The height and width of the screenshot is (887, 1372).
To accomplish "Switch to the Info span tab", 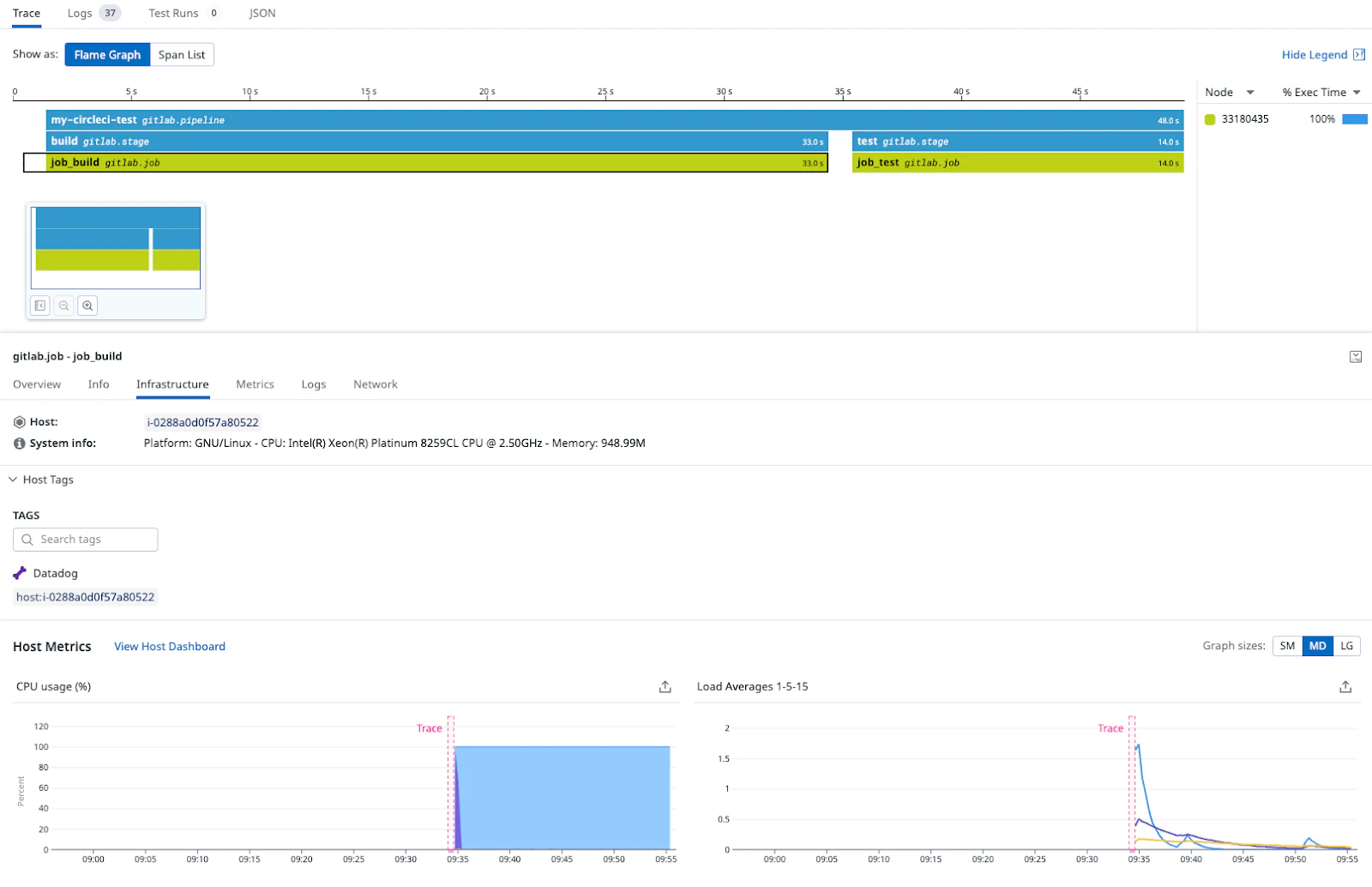I will [x=99, y=384].
